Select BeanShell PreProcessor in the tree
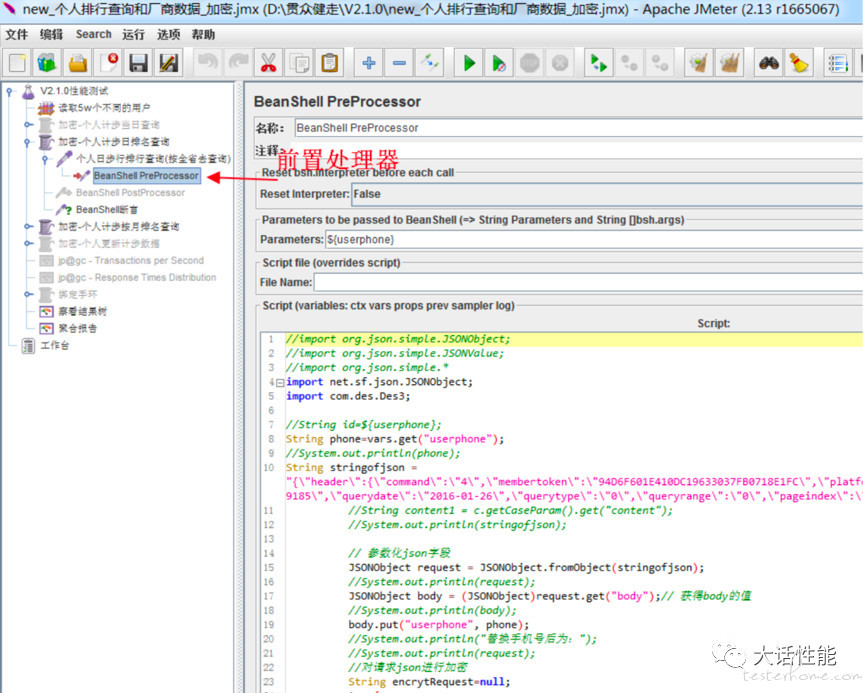The height and width of the screenshot is (693, 864). (x=146, y=176)
